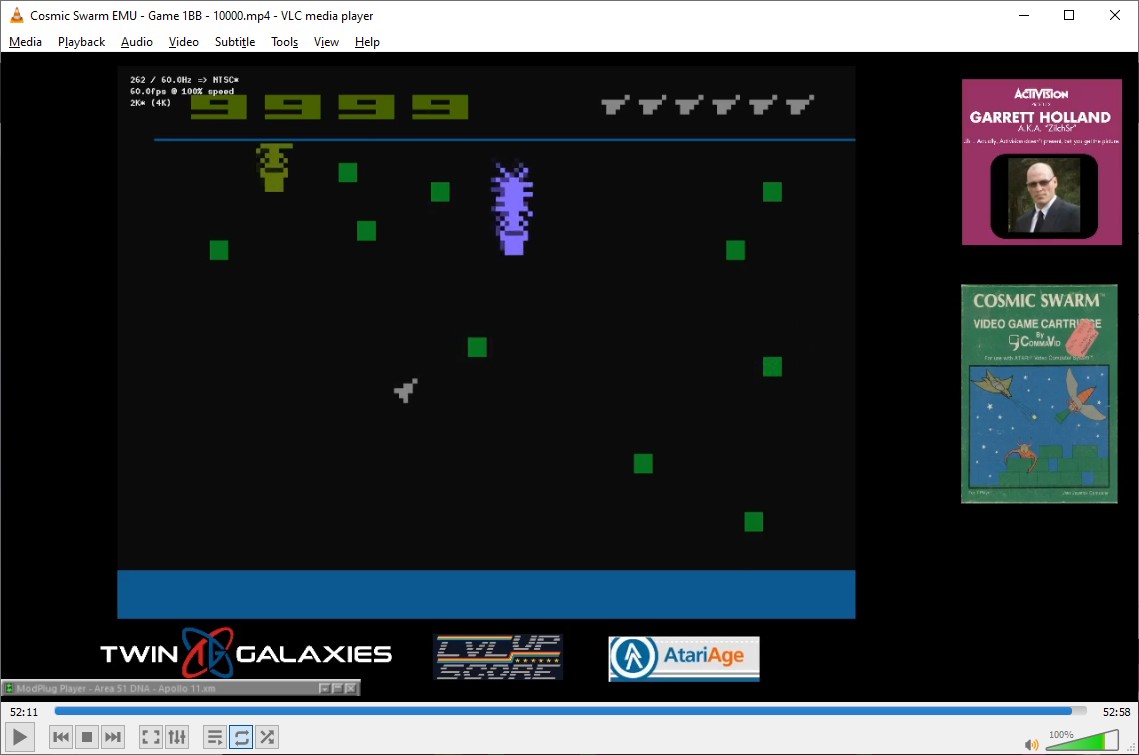Viewport: 1139px width, 755px height.
Task: Expand the Tools menu
Action: coord(285,42)
